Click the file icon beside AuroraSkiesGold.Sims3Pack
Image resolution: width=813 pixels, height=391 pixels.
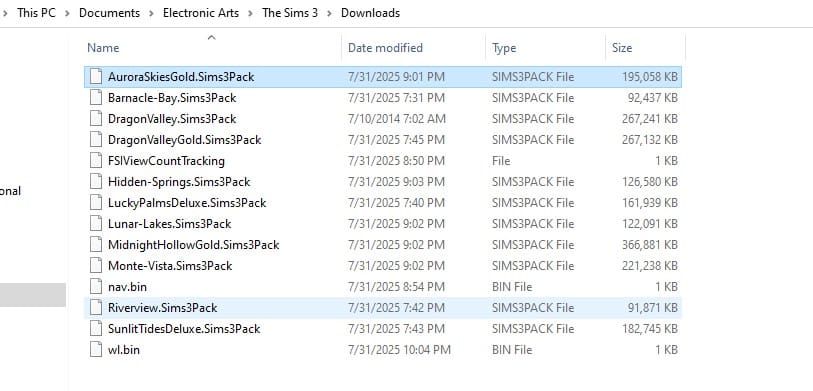[x=96, y=77]
